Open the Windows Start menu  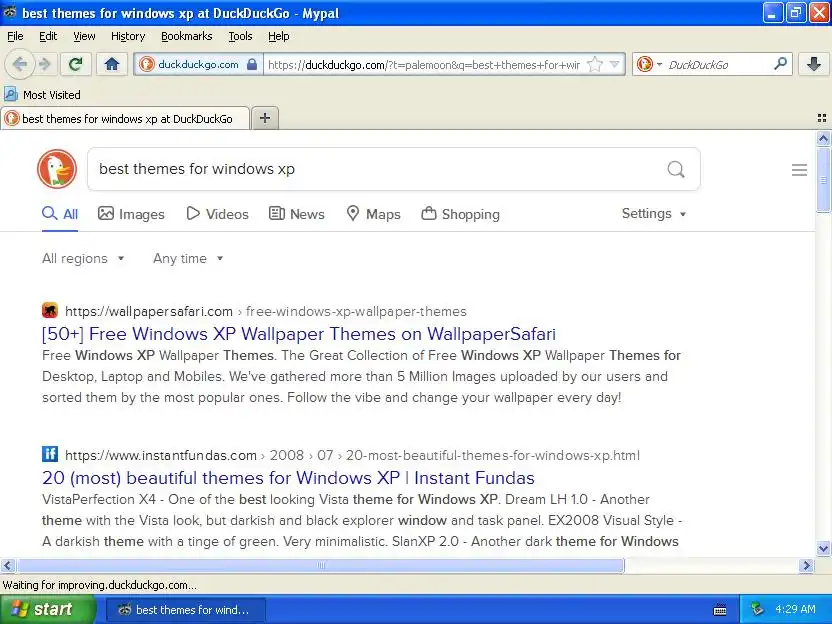48,610
